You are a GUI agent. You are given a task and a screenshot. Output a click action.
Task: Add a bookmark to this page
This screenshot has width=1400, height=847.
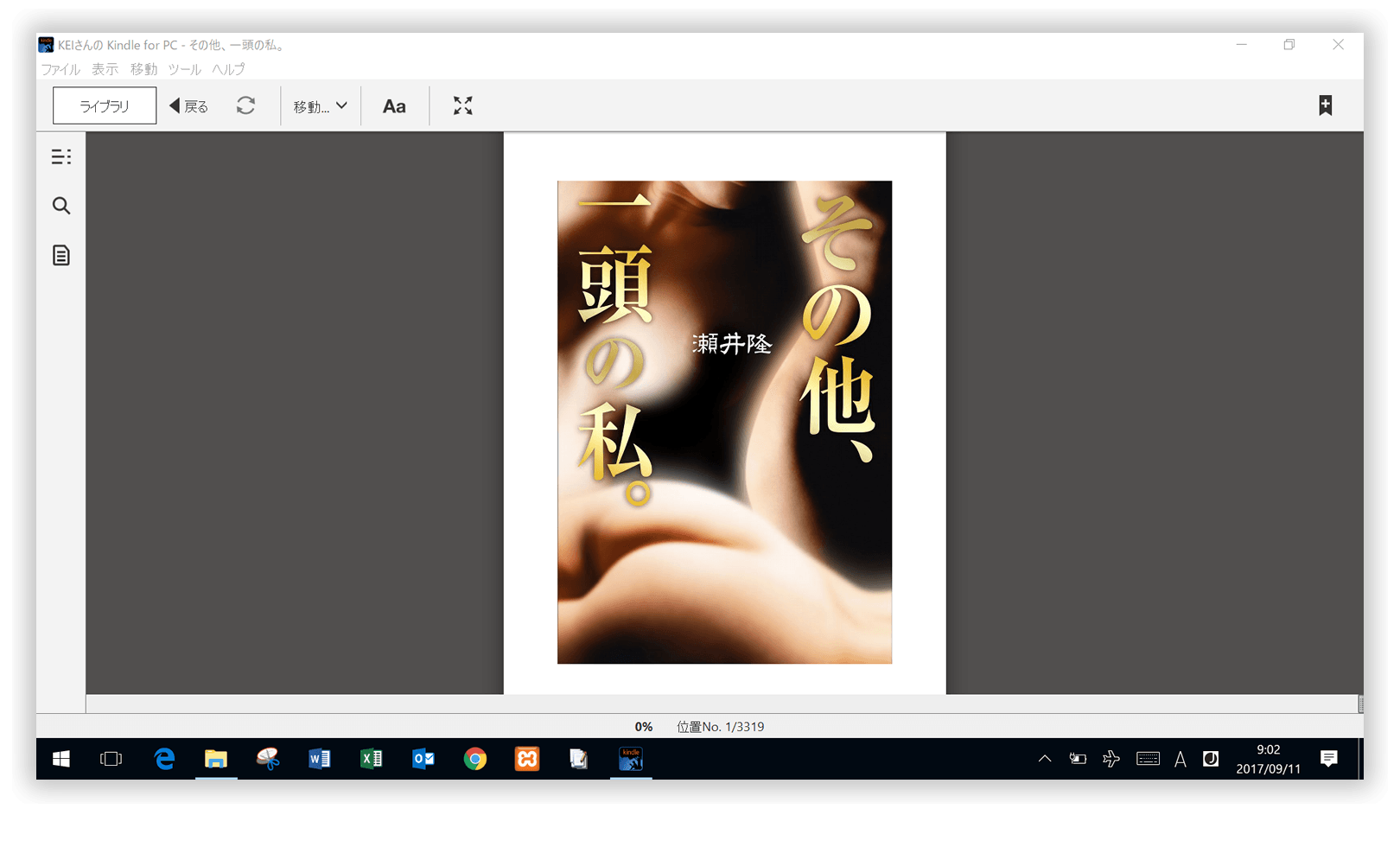(x=1325, y=105)
